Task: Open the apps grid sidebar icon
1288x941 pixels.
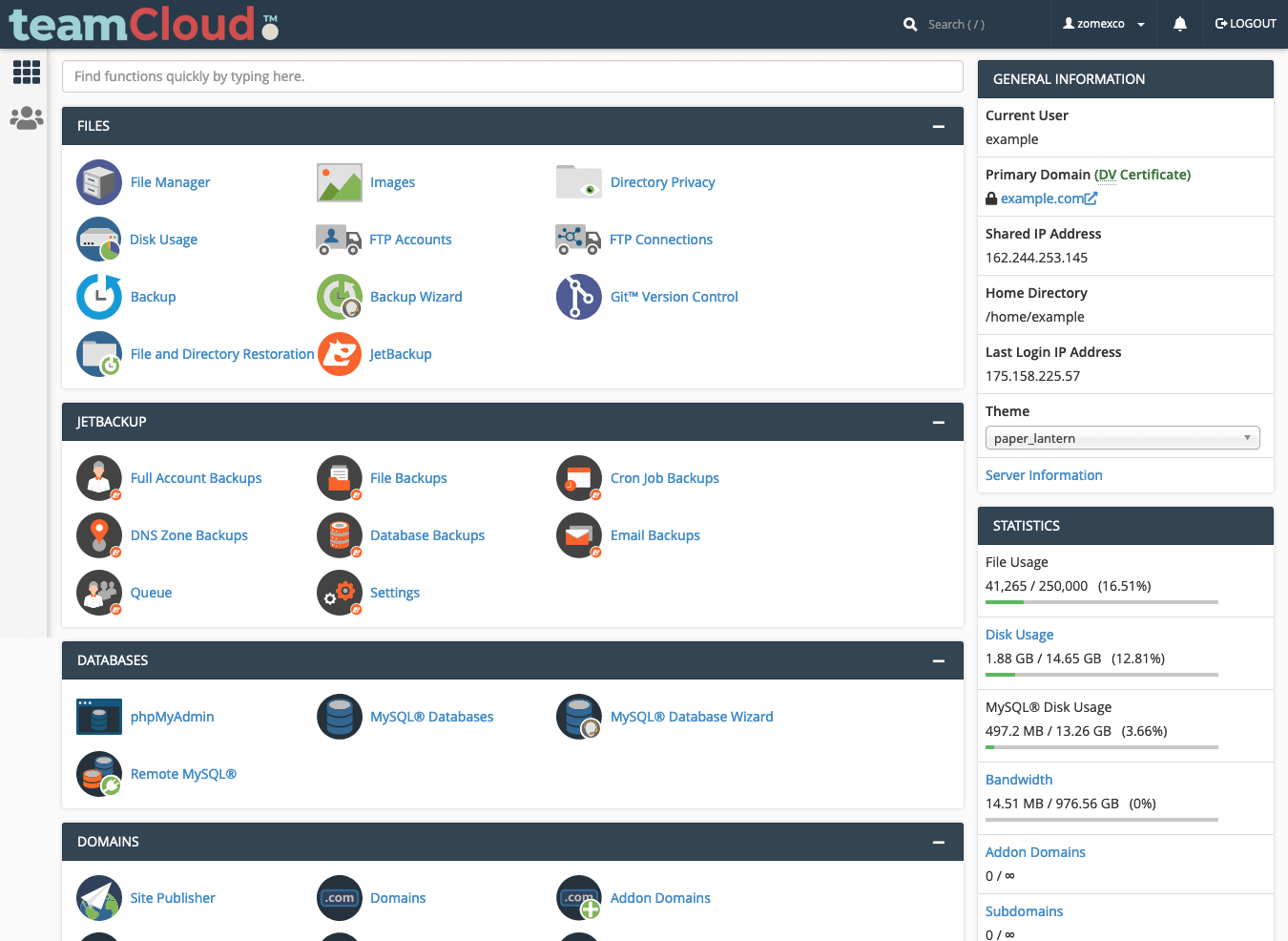Action: [27, 72]
